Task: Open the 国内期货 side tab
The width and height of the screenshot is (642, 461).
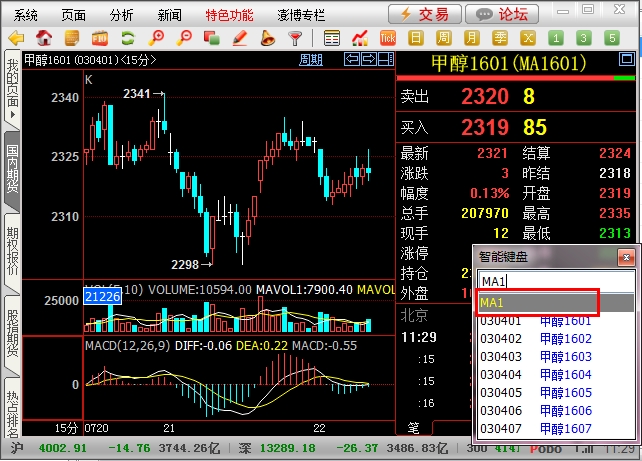Action: (12, 170)
